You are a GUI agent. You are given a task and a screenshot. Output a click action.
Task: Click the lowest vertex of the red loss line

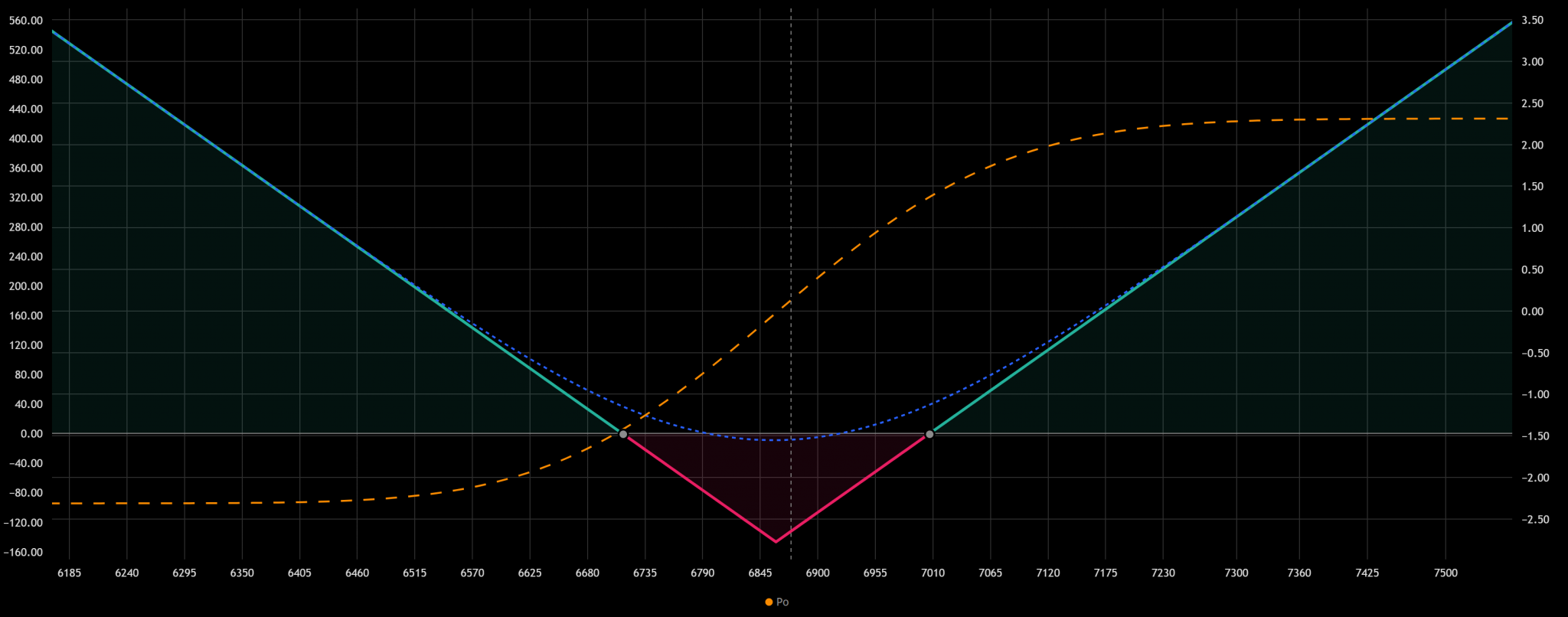(776, 542)
